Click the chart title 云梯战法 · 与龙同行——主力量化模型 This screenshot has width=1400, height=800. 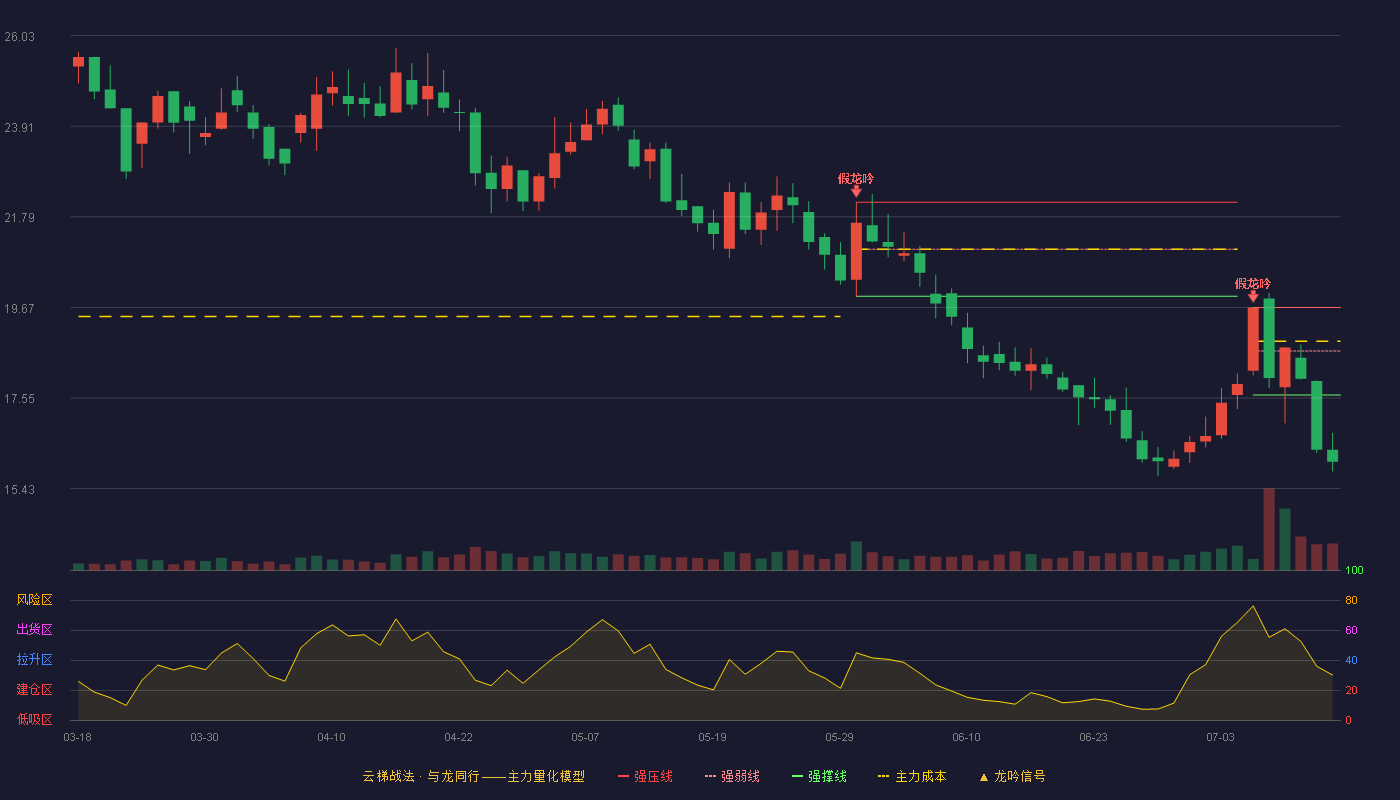pyautogui.click(x=473, y=776)
